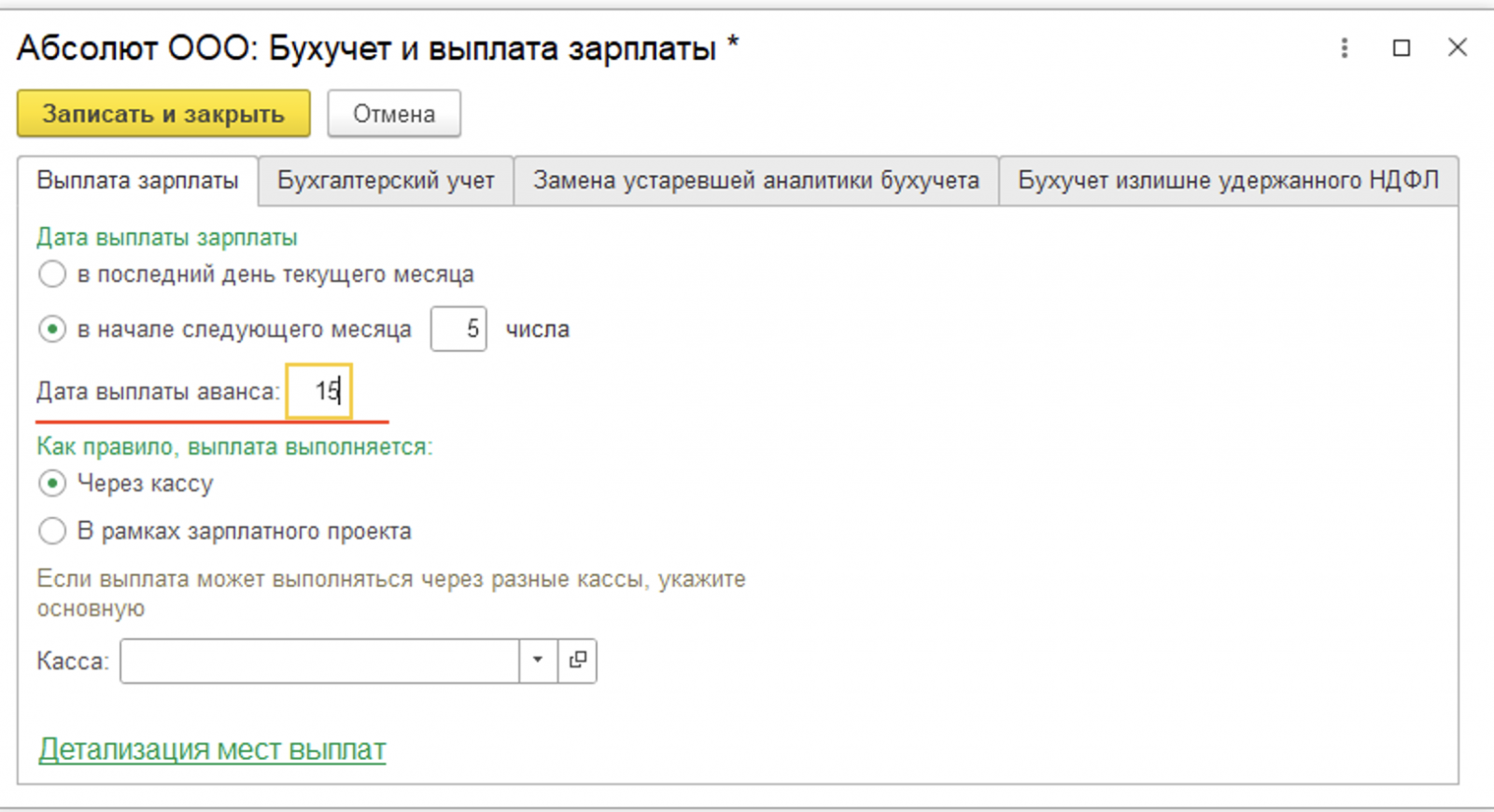This screenshot has height=812, width=1494.
Task: Click the open-form icon beside Касса field
Action: click(577, 661)
